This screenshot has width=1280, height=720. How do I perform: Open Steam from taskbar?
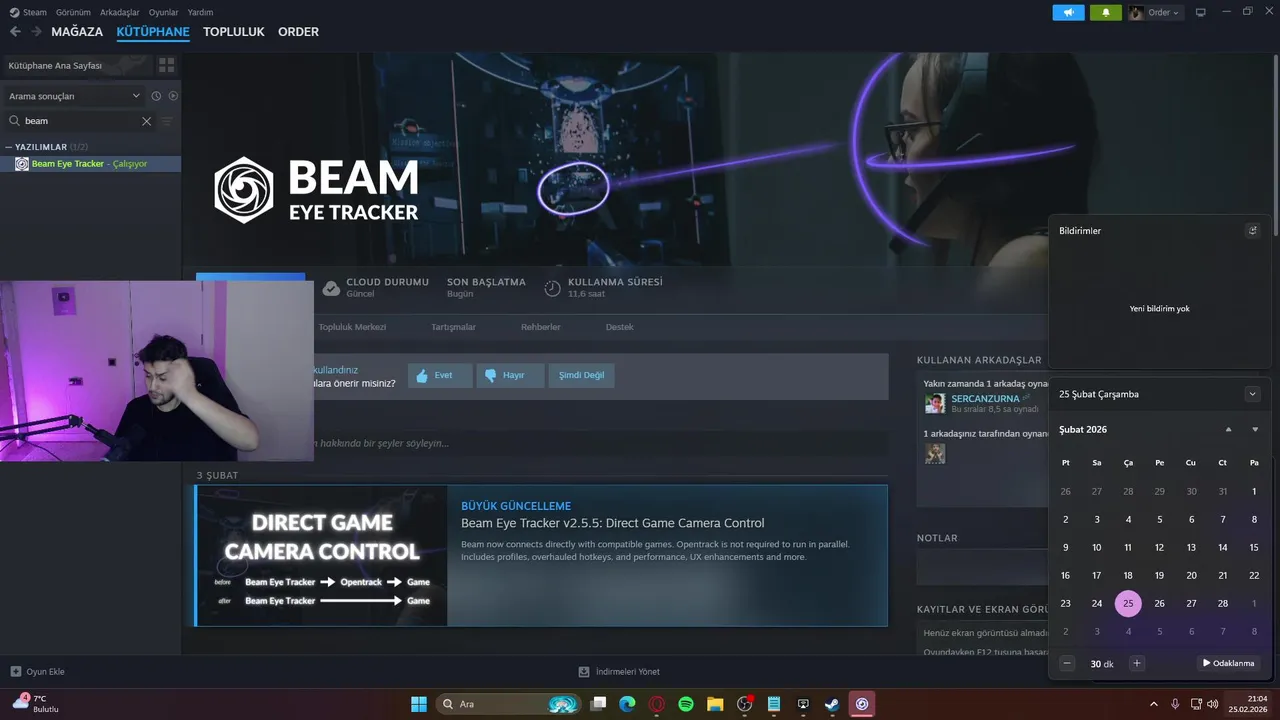[x=832, y=704]
